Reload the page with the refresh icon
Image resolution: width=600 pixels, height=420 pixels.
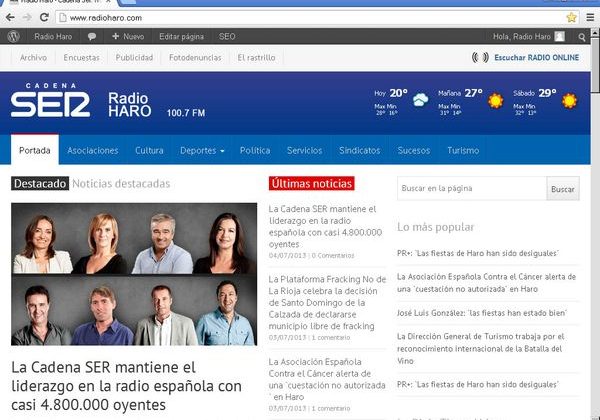click(x=46, y=18)
